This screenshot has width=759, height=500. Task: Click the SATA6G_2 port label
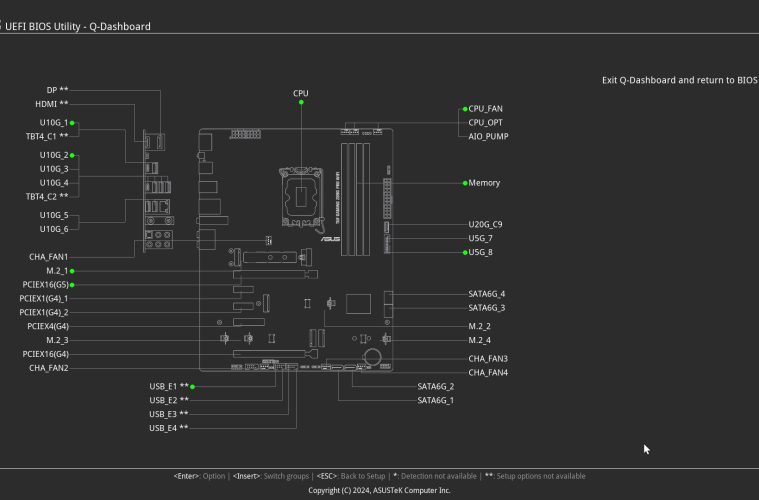coord(436,386)
